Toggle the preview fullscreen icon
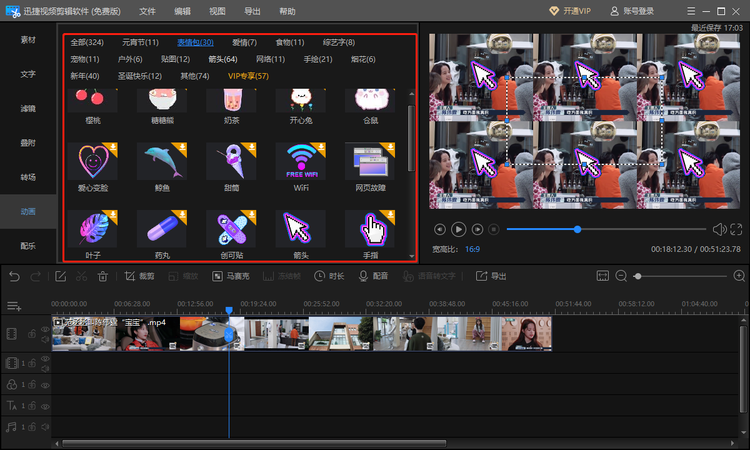 click(736, 230)
